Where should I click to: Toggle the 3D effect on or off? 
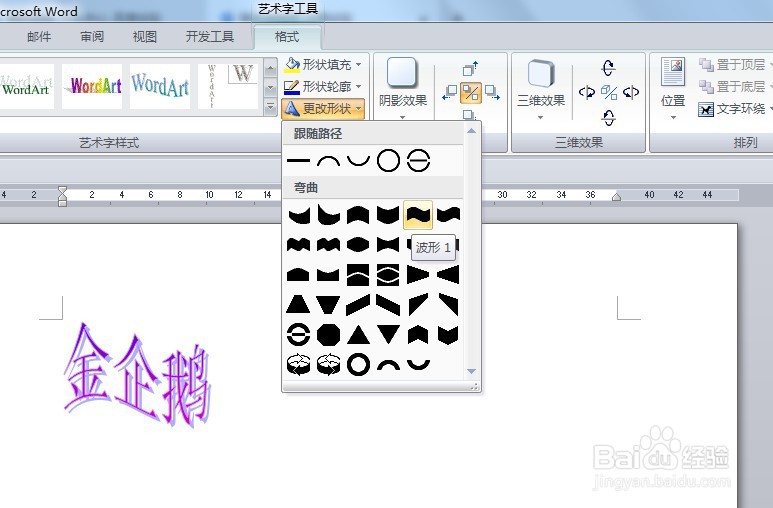[x=609, y=92]
